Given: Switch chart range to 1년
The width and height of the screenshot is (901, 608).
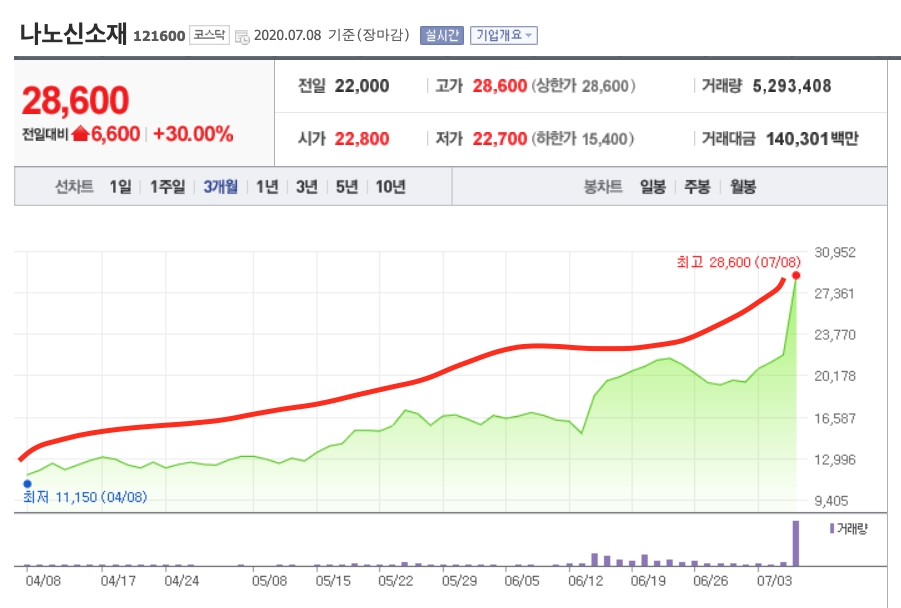Looking at the screenshot, I should (x=267, y=187).
